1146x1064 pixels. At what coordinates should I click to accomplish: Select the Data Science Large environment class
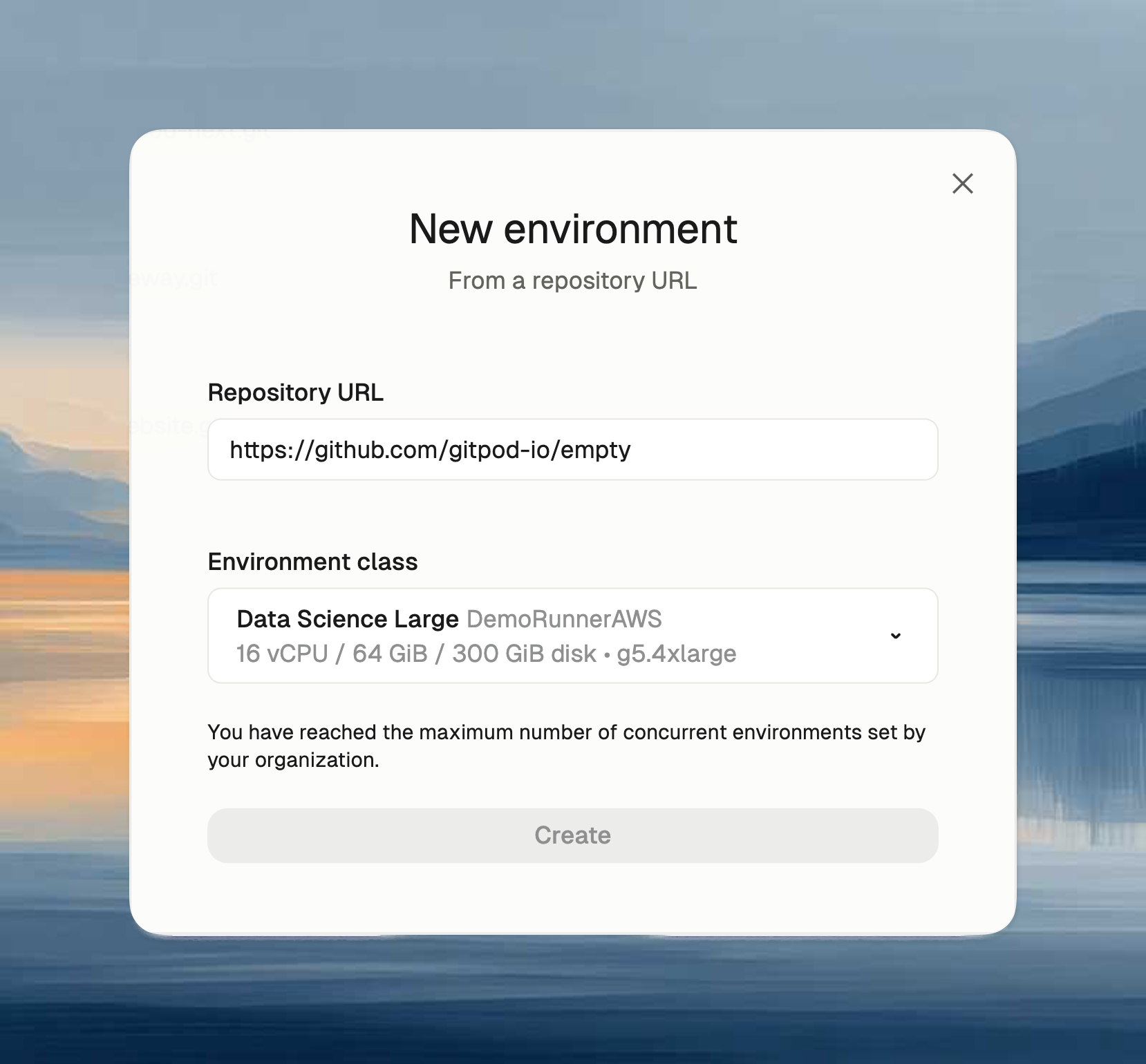point(347,618)
